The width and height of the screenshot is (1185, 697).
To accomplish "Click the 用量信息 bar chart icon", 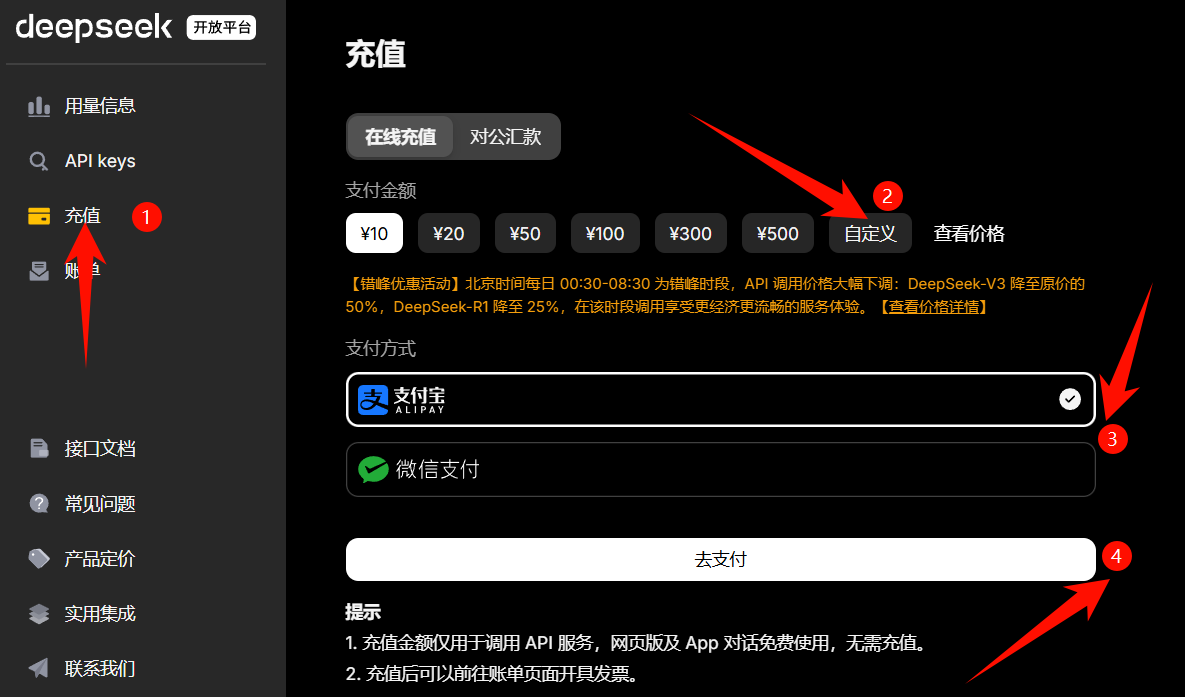I will coord(39,106).
